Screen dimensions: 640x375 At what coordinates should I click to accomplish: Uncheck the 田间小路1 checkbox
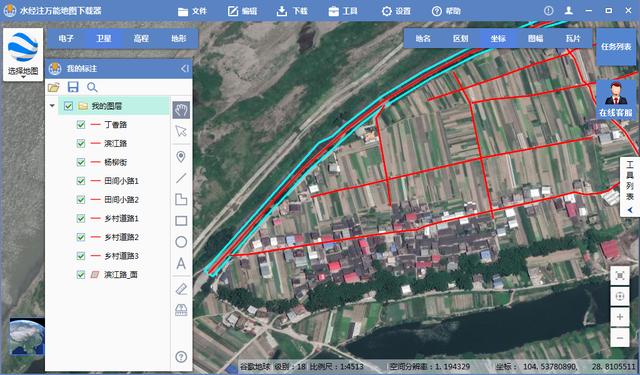81,181
